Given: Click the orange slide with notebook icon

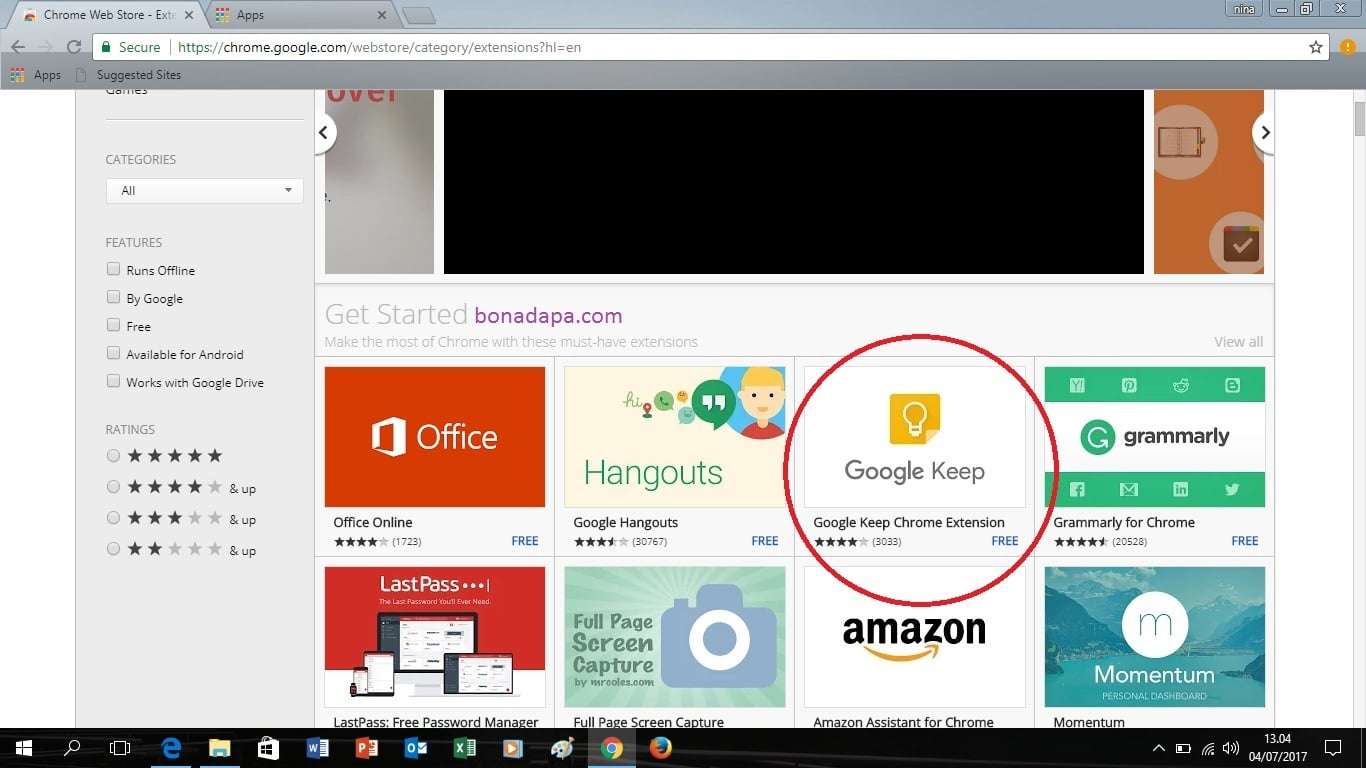Looking at the screenshot, I should 1209,182.
